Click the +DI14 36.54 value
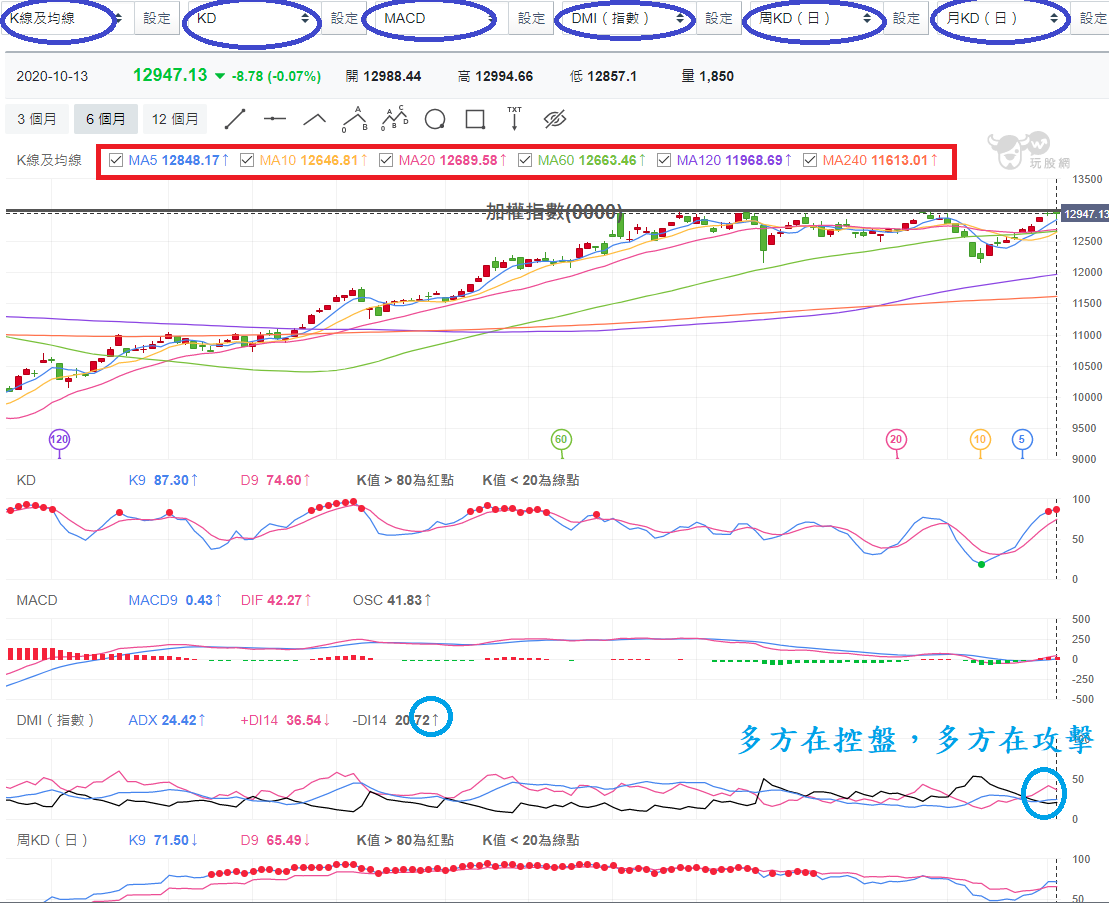 pyautogui.click(x=286, y=721)
